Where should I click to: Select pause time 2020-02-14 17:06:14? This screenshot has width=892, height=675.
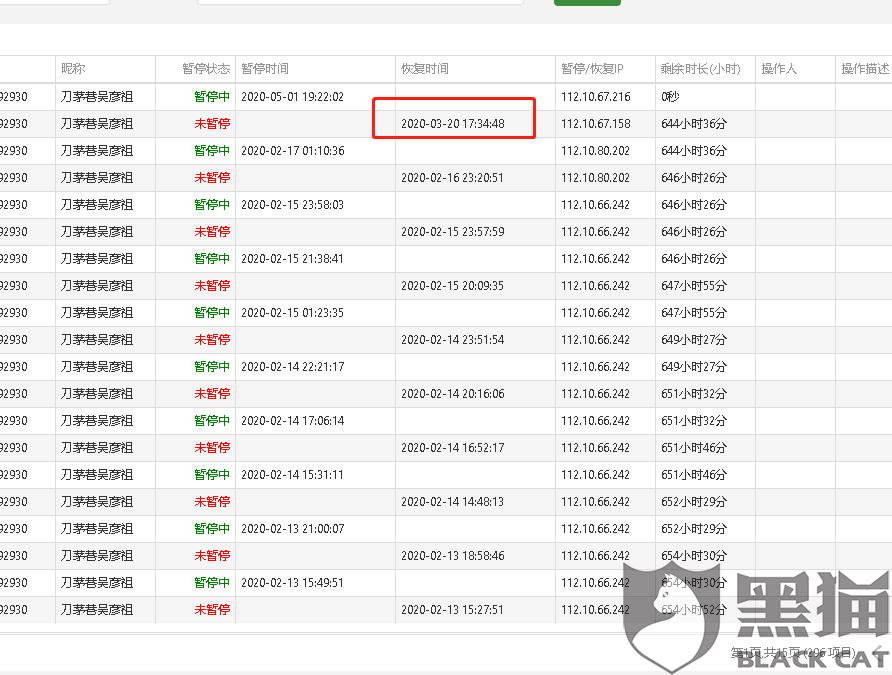point(292,421)
